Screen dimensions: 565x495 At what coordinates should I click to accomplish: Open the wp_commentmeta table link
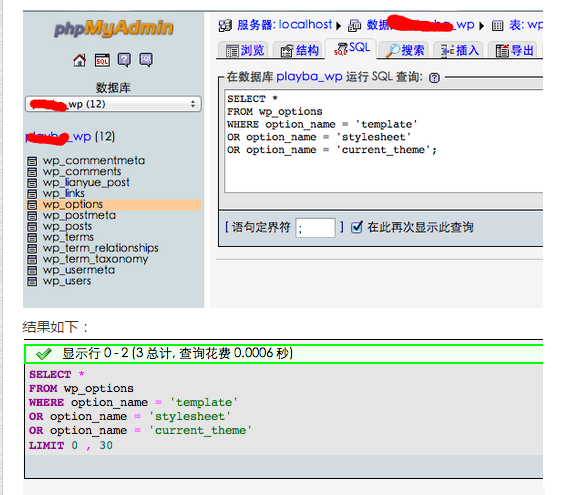tap(94, 161)
